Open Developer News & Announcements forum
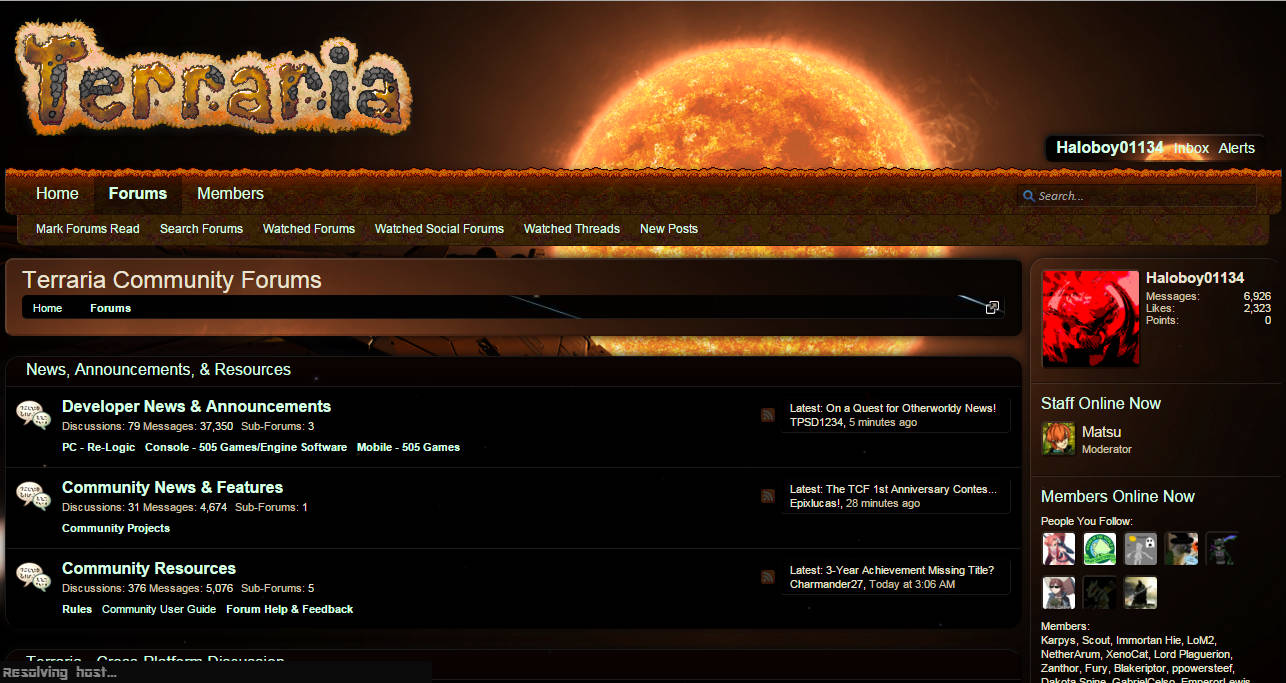The height and width of the screenshot is (683, 1286). (x=196, y=407)
